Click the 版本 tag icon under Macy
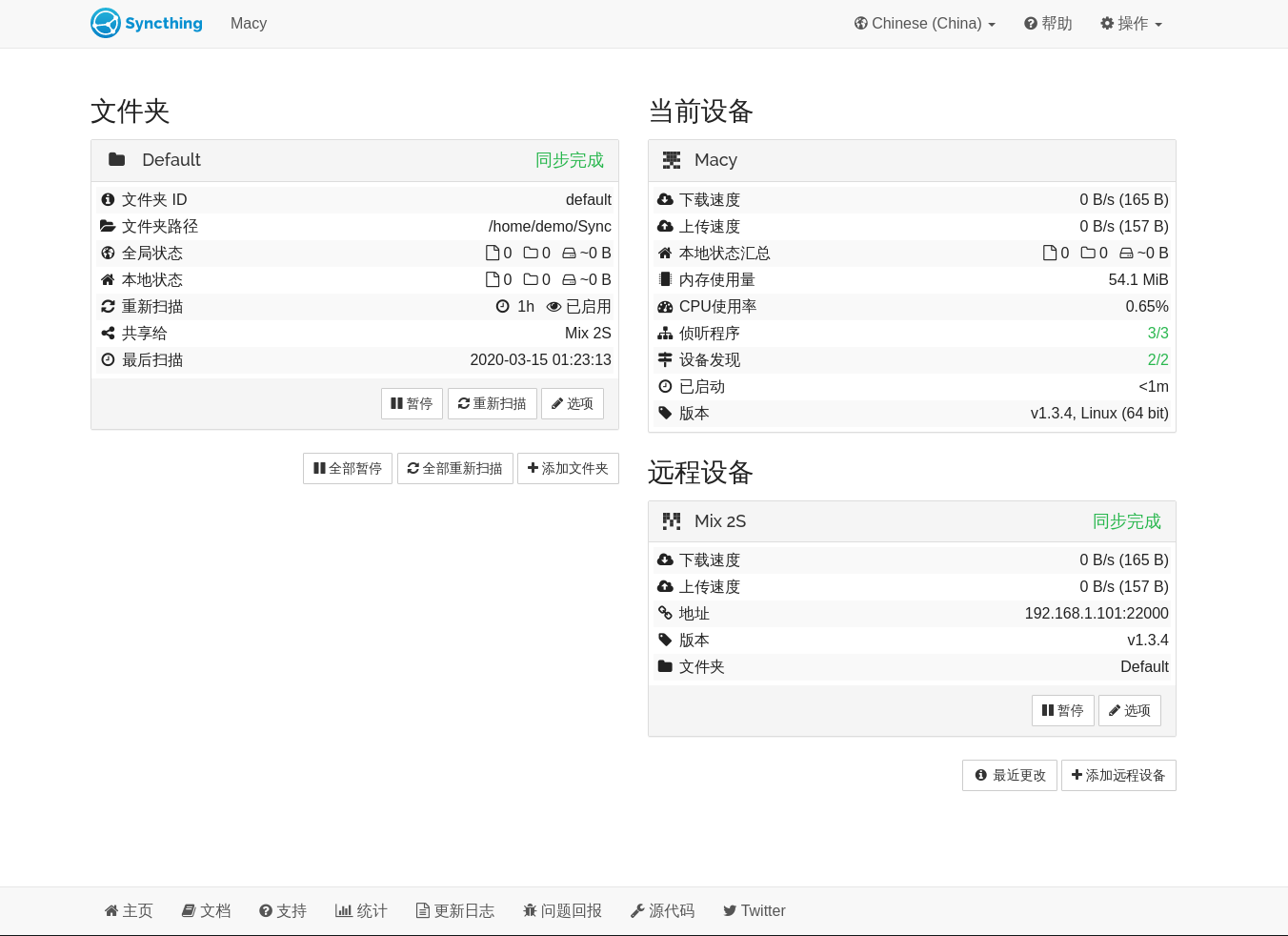Screen dimensions: 1288x936 pyautogui.click(x=665, y=413)
